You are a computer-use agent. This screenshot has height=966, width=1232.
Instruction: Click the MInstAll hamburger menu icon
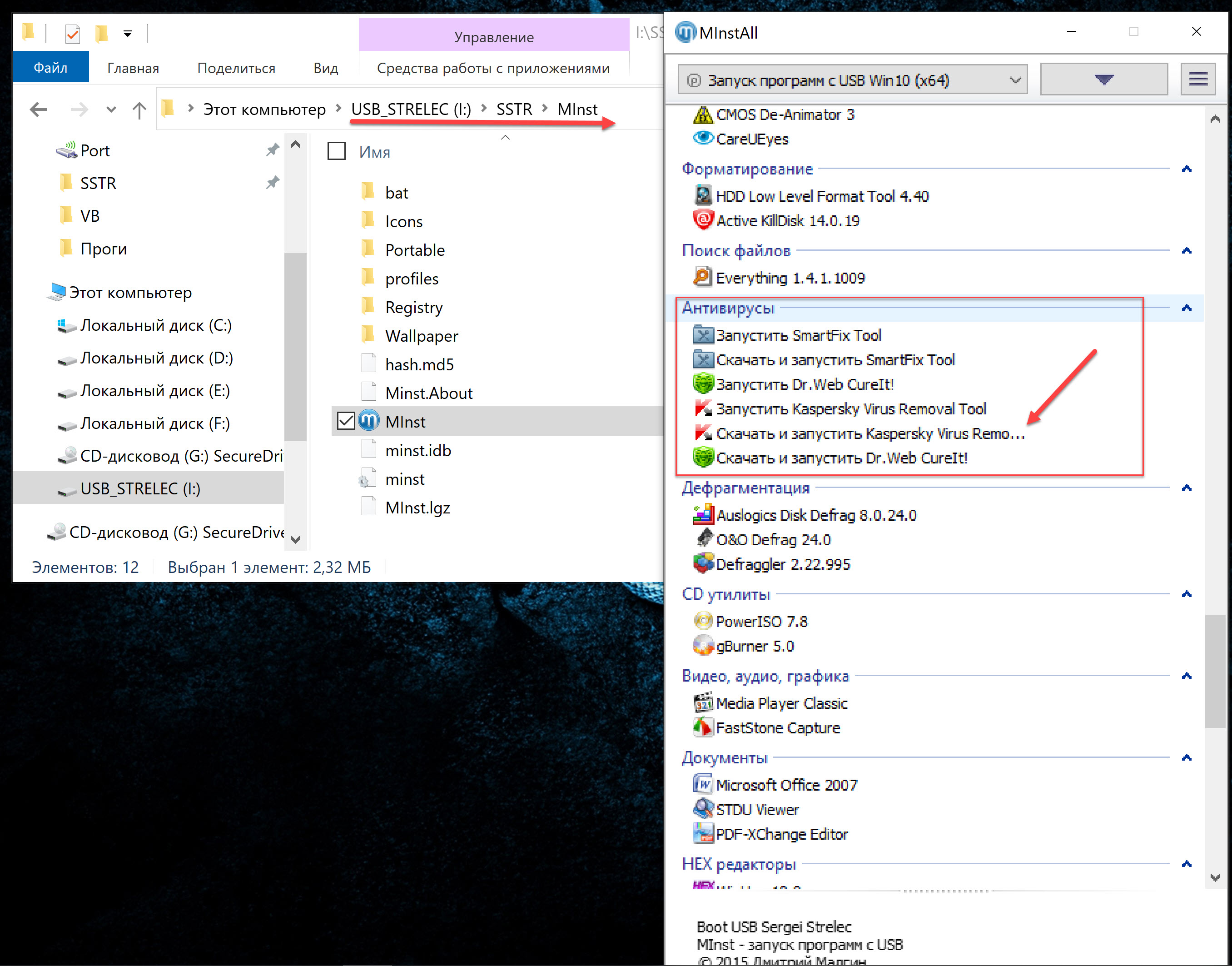pos(1197,79)
